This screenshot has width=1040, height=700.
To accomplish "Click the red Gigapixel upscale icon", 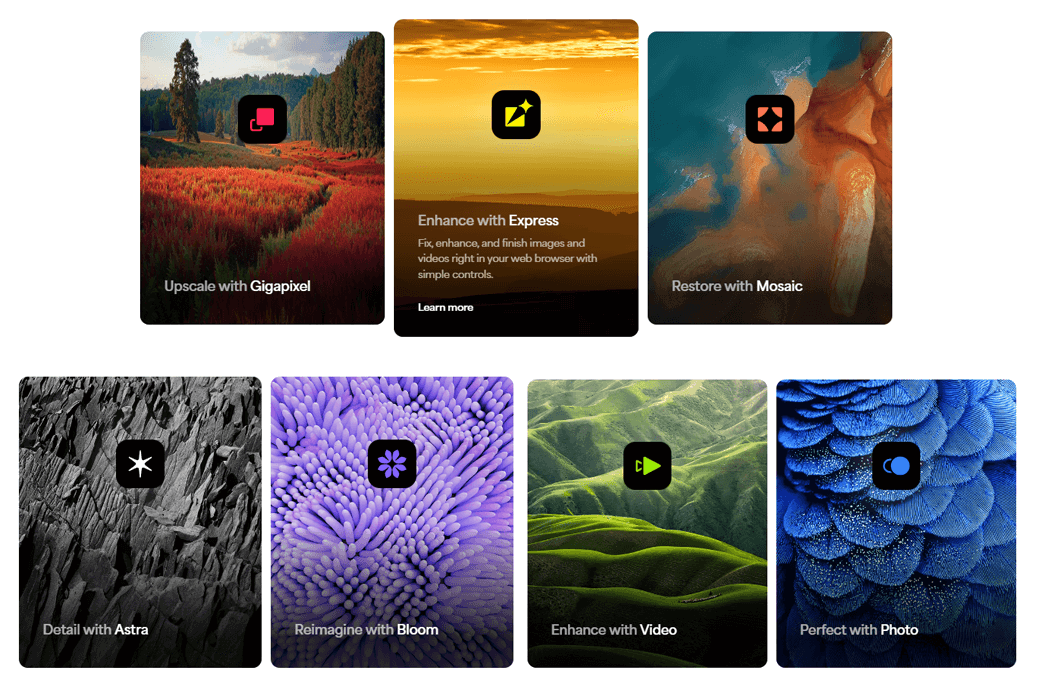I will click(263, 119).
